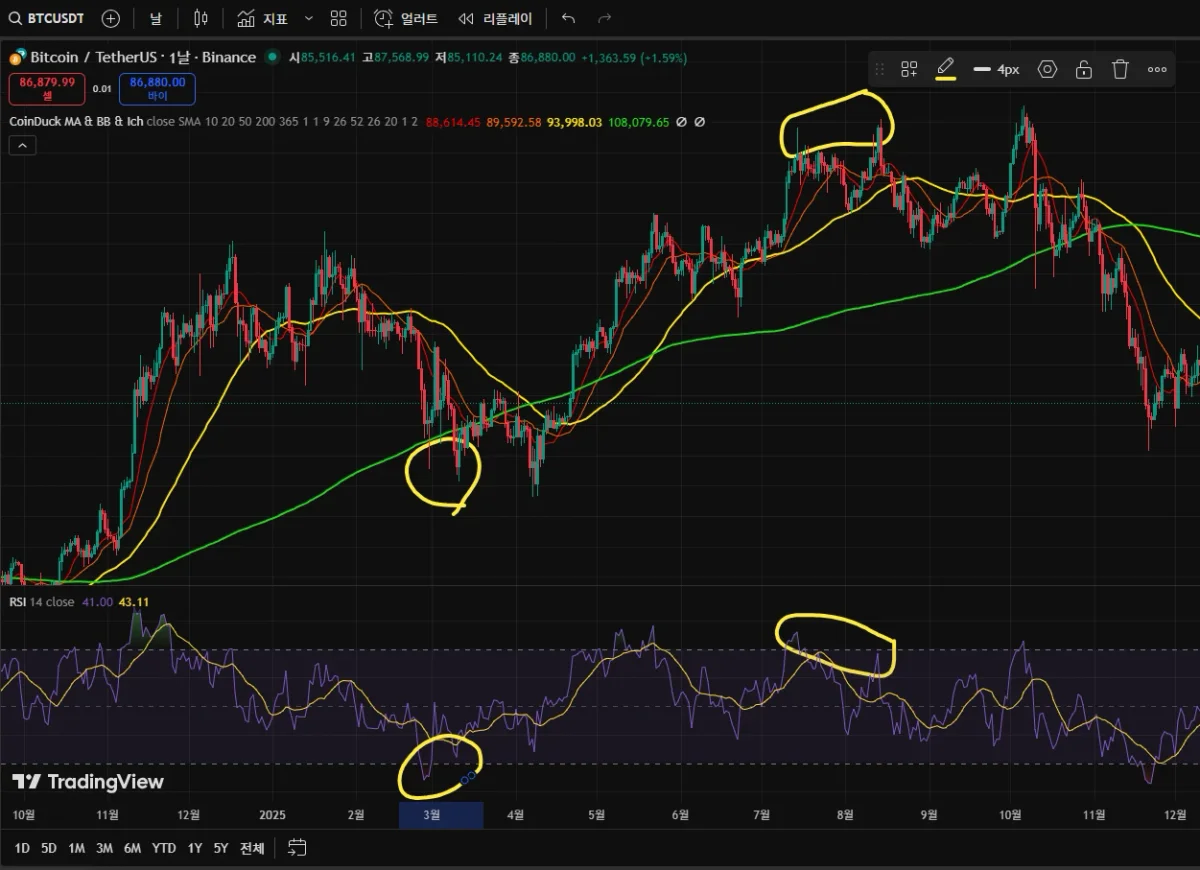Click the undo arrow
Viewport: 1200px width, 870px height.
pyautogui.click(x=568, y=18)
